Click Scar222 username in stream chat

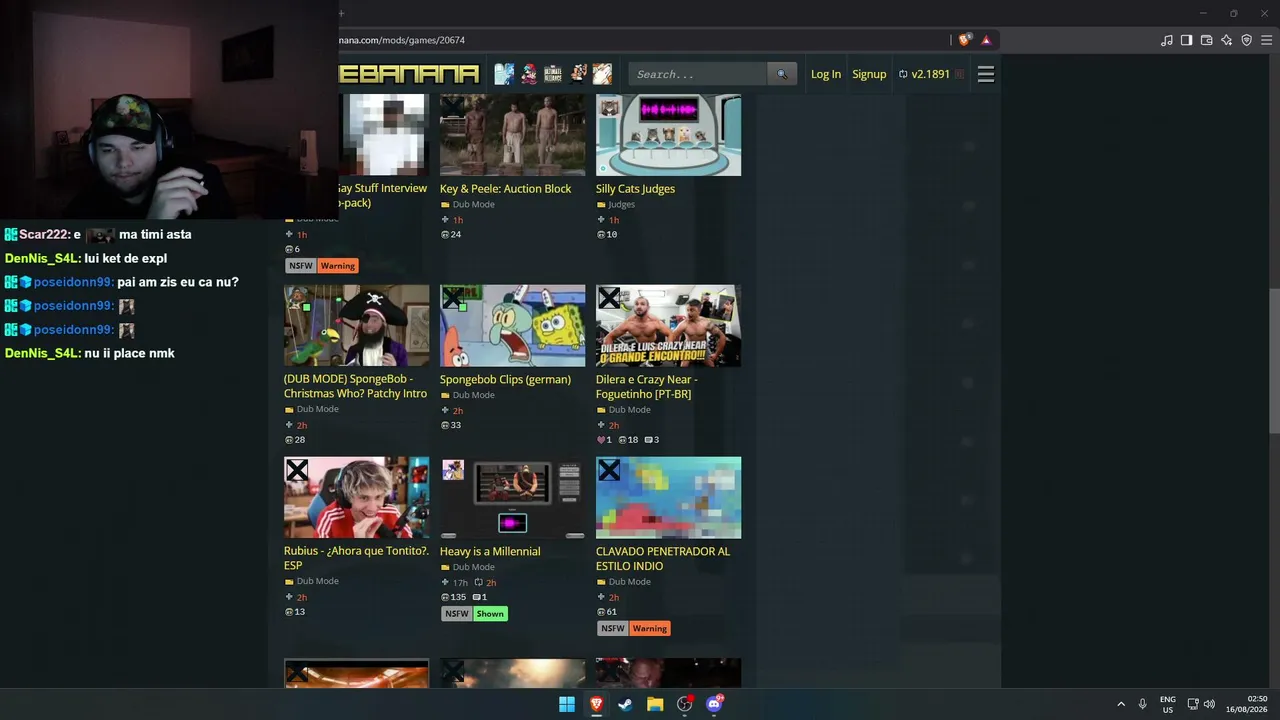point(44,234)
